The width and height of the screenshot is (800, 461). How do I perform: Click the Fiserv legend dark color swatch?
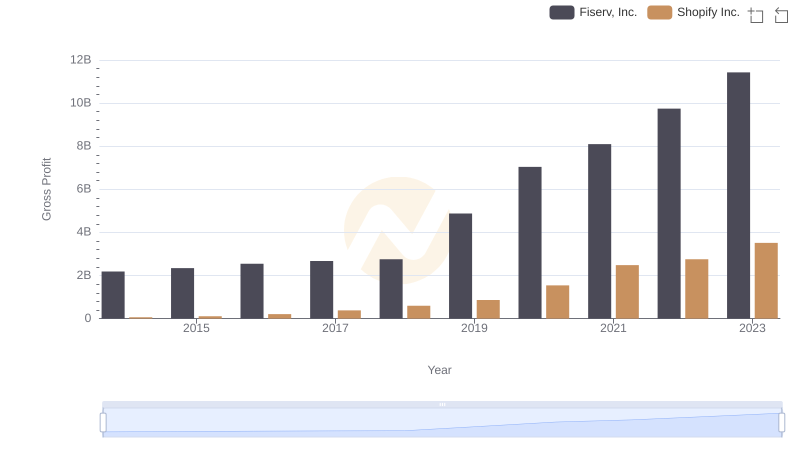point(562,12)
